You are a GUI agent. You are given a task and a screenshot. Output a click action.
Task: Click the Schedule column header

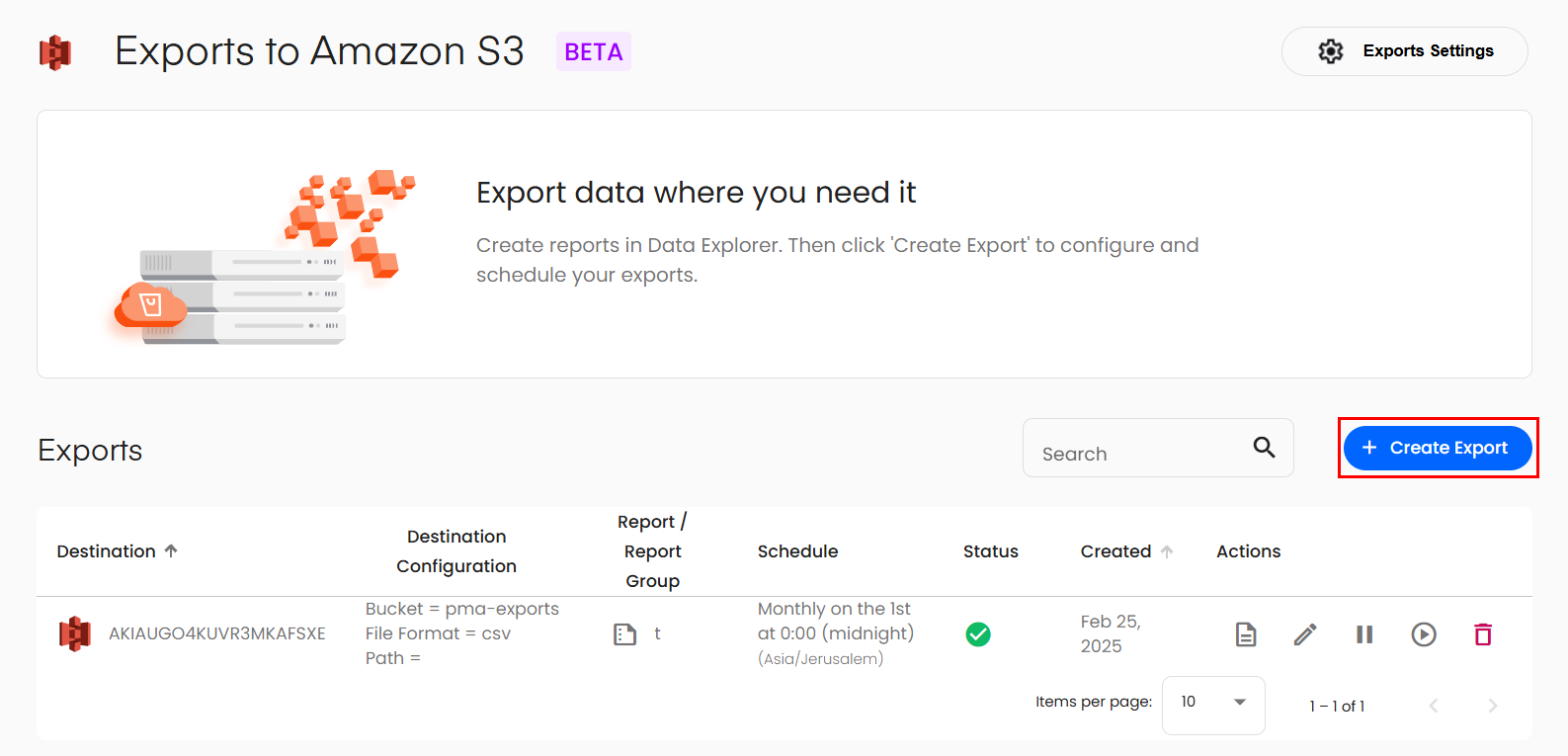point(797,551)
